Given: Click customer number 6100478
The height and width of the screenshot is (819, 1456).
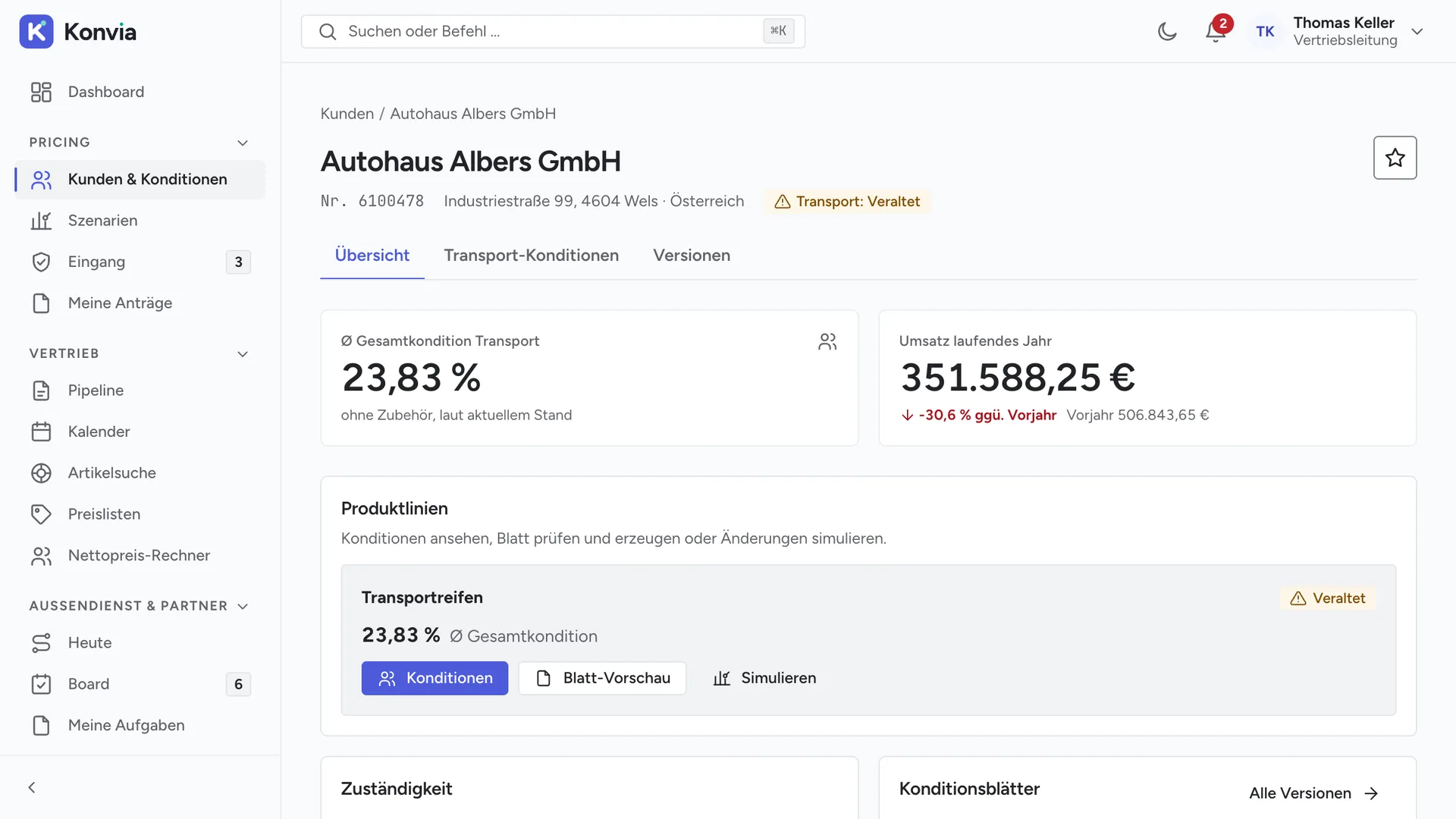Looking at the screenshot, I should click(391, 201).
